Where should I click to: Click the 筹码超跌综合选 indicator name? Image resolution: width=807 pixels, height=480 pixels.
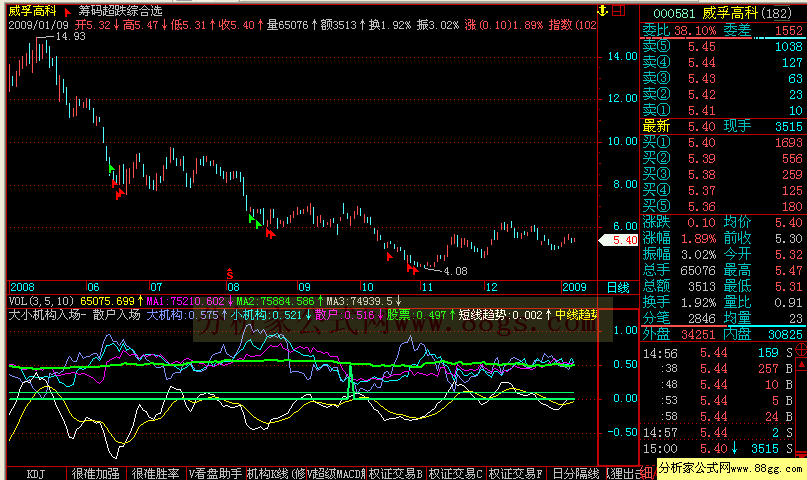[120, 11]
